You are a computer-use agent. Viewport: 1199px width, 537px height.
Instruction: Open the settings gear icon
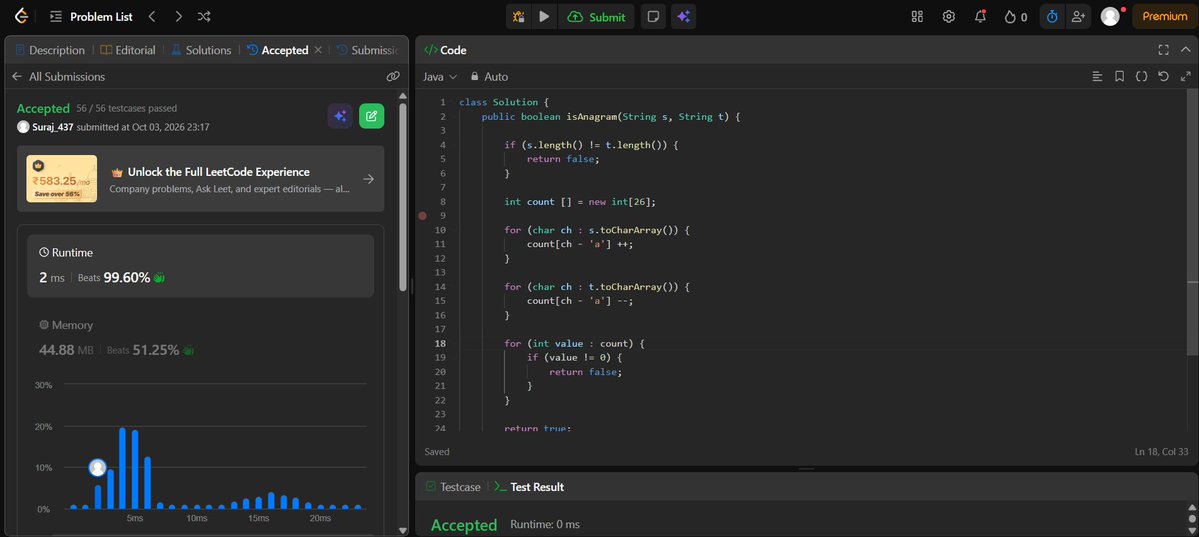pyautogui.click(x=949, y=17)
